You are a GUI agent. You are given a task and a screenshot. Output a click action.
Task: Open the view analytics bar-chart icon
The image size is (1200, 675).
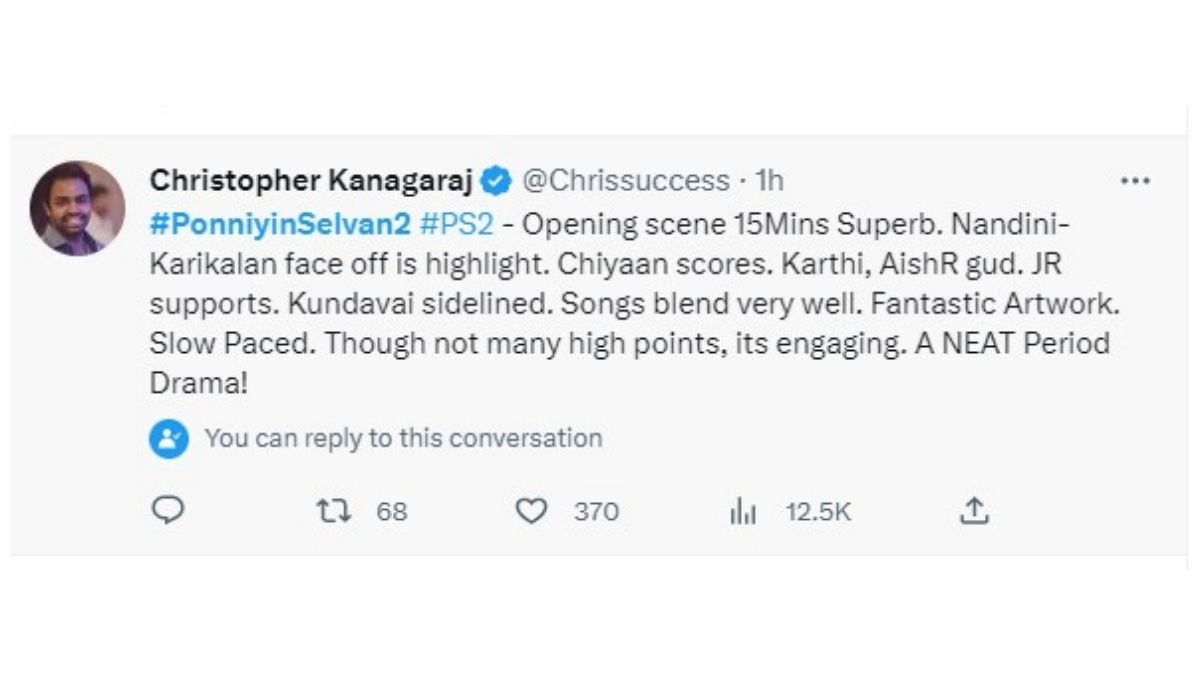pyautogui.click(x=742, y=512)
